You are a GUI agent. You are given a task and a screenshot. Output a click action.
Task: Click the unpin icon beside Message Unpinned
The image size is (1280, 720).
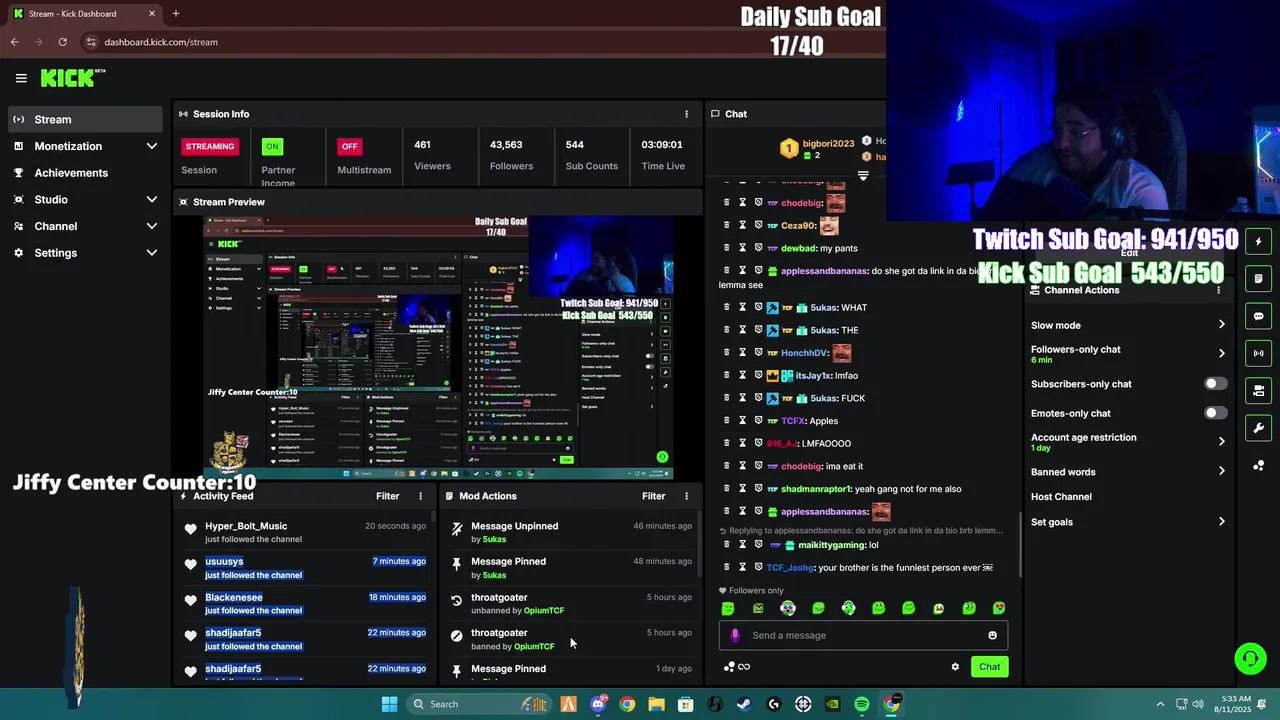(457, 529)
